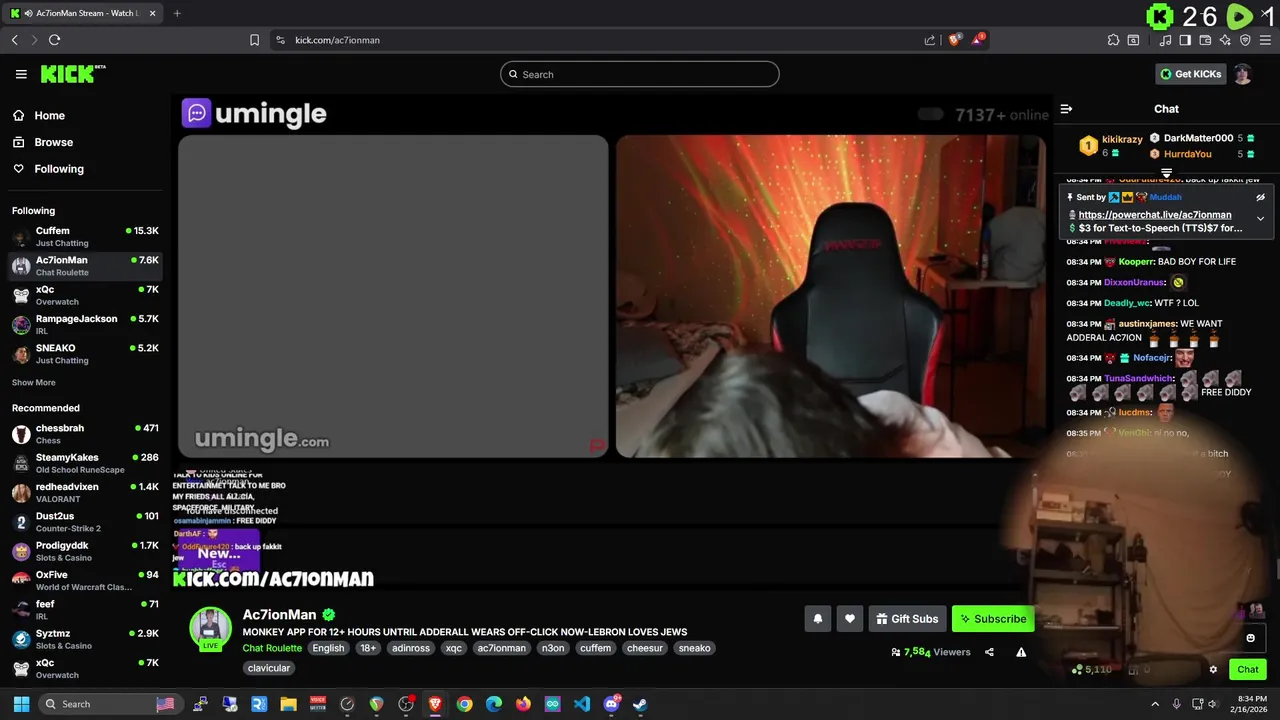The image size is (1280, 720).
Task: Click the kikikrazy top gifter
Action: pos(1122,139)
